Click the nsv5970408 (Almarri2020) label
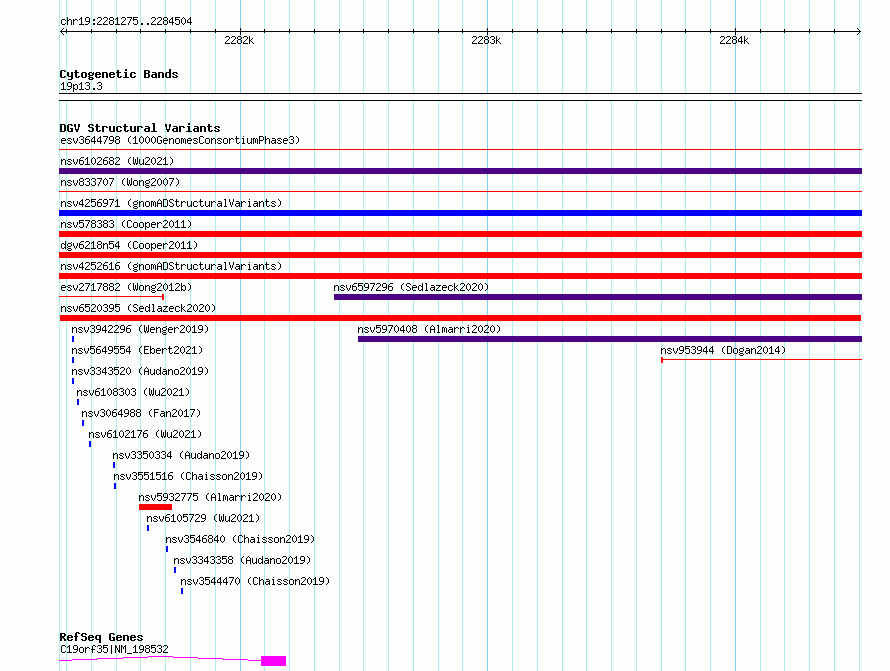This screenshot has width=890, height=671. pos(429,329)
